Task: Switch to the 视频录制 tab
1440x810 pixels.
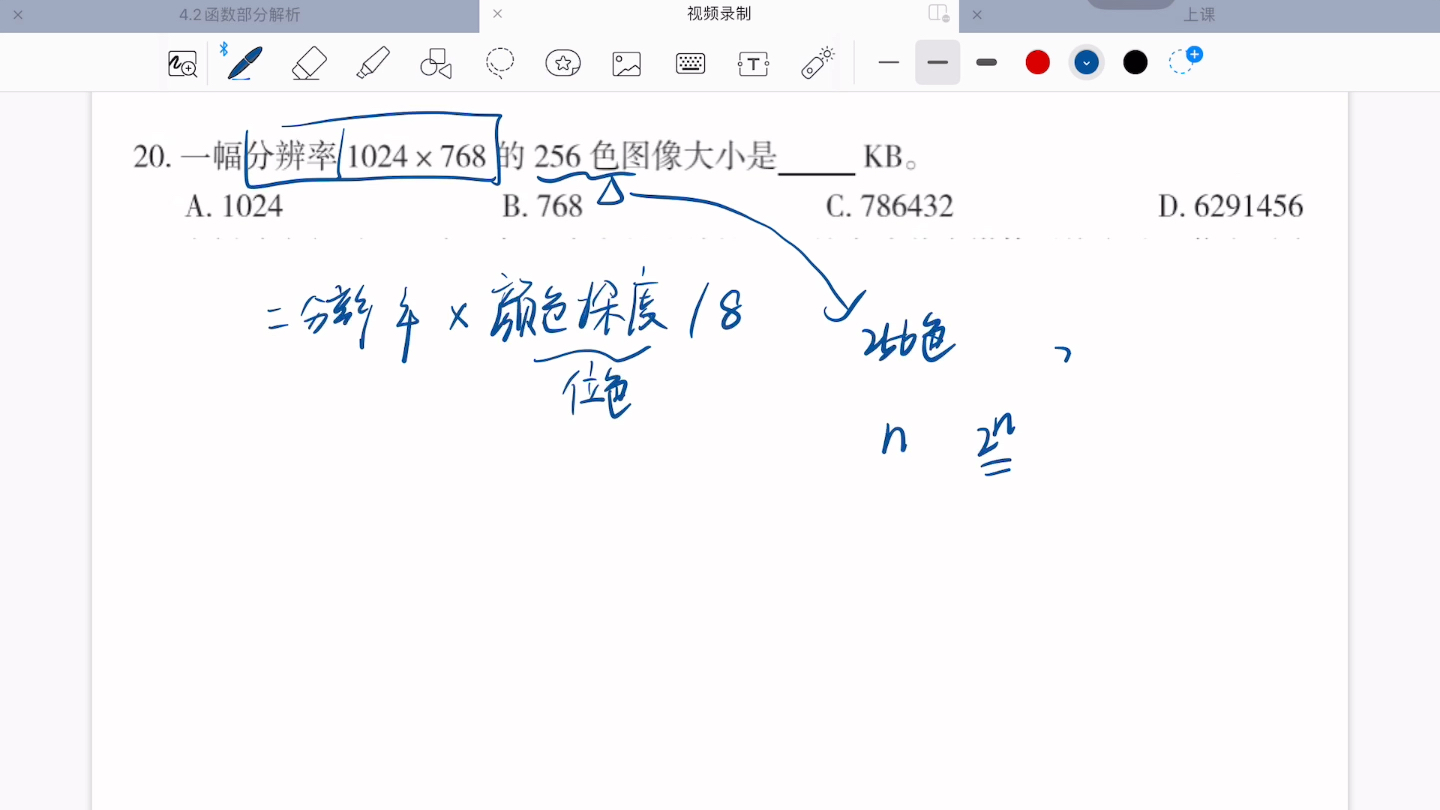Action: coord(719,14)
